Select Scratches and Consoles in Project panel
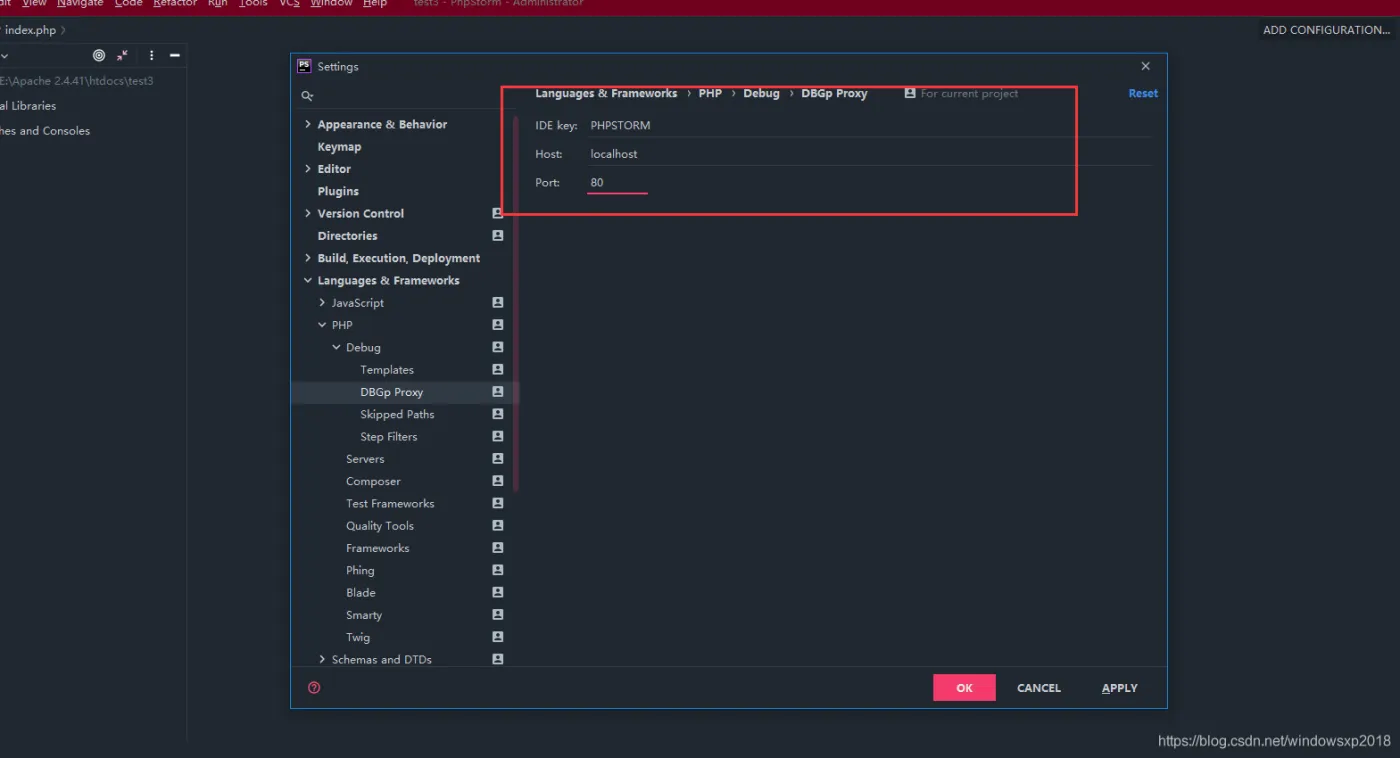The height and width of the screenshot is (758, 1400). point(44,131)
